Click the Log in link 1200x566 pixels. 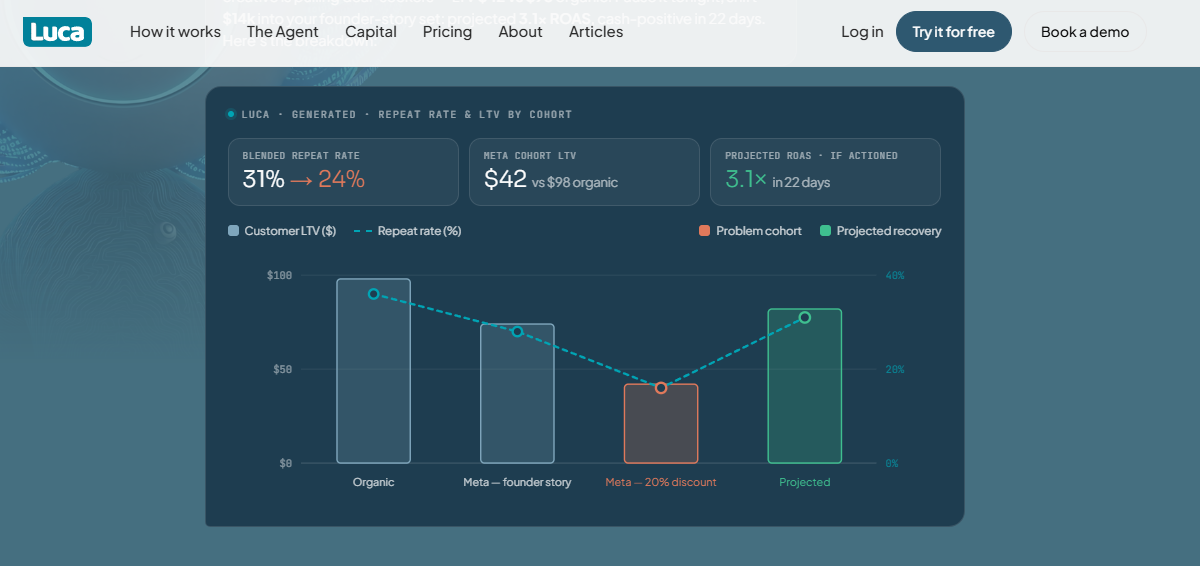862,32
